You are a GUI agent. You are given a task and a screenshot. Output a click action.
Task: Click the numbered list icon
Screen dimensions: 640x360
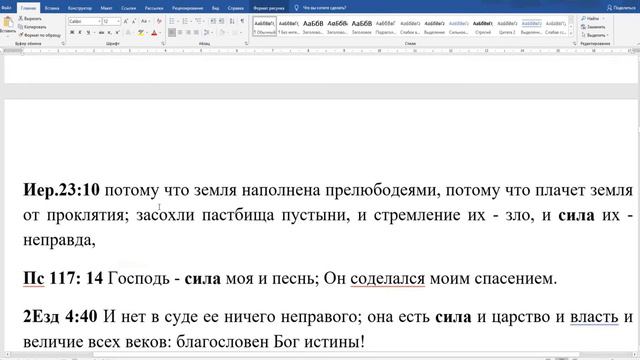(x=185, y=21)
